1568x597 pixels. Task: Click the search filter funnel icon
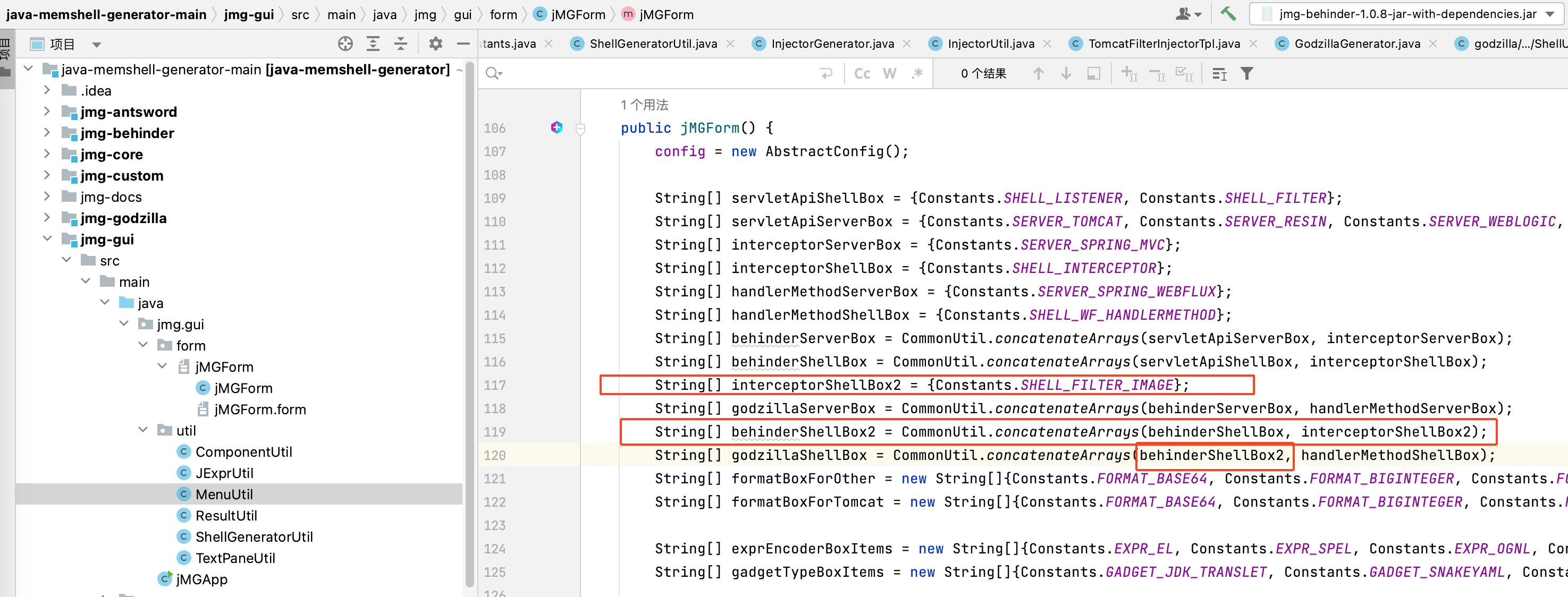click(1246, 74)
